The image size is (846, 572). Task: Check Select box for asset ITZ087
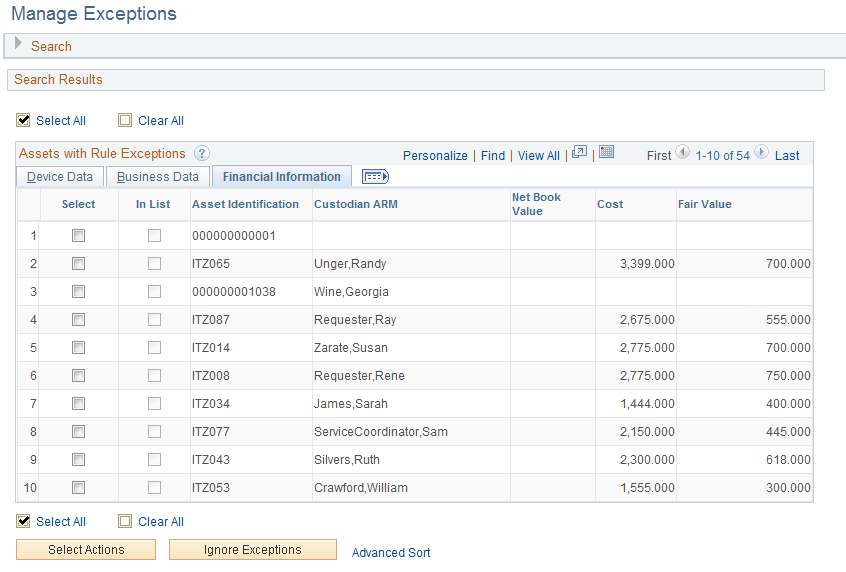[79, 319]
